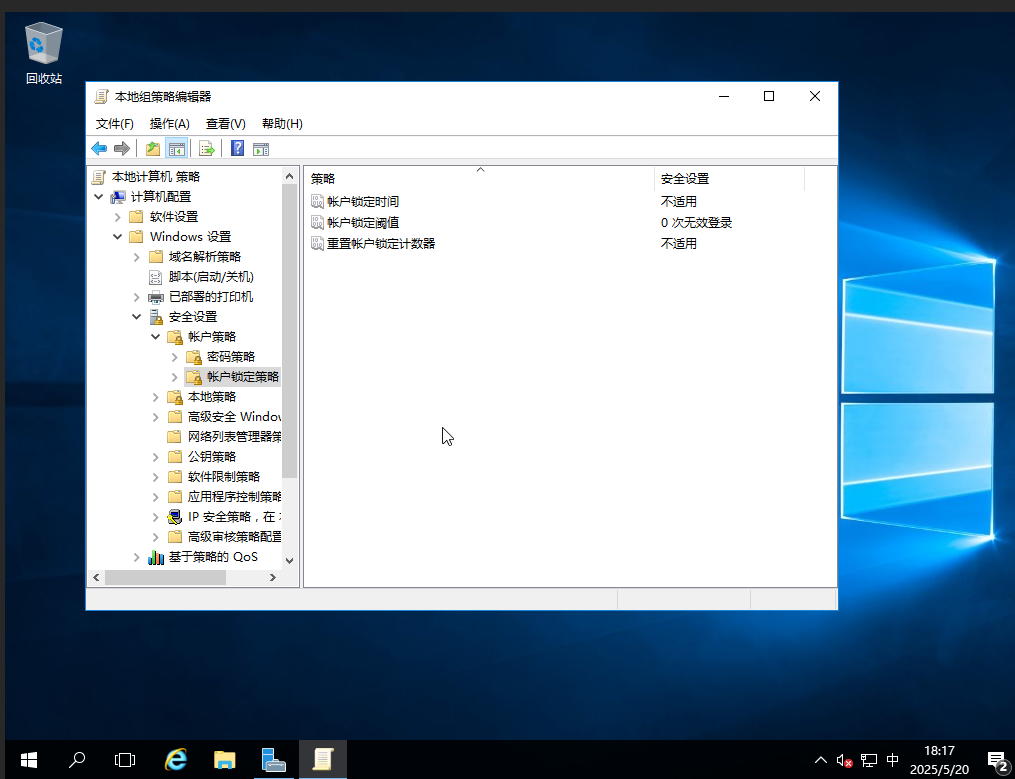Click the 基于策略的 QoS bar-chart icon
The width and height of the screenshot is (1015, 779).
[156, 557]
